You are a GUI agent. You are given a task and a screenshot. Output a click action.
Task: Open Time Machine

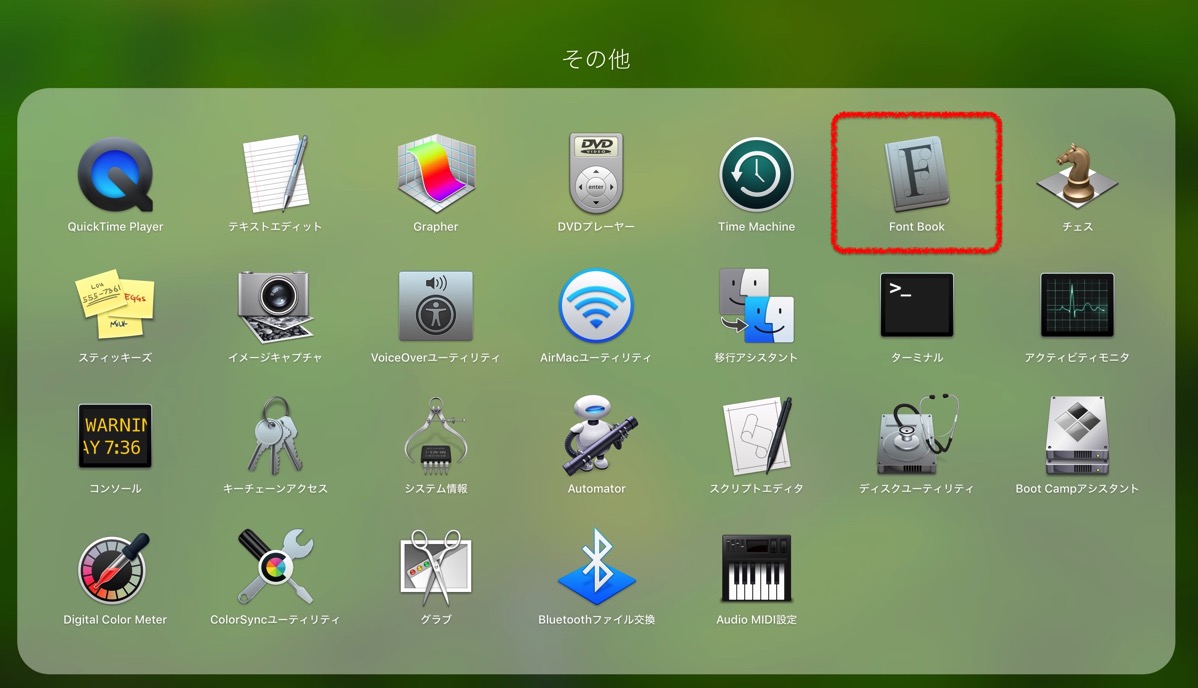(x=756, y=175)
